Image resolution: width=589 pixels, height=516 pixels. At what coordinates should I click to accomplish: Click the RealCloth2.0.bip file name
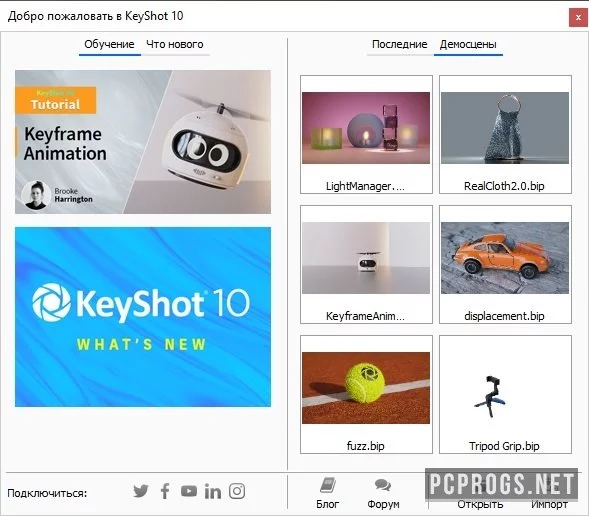click(504, 186)
